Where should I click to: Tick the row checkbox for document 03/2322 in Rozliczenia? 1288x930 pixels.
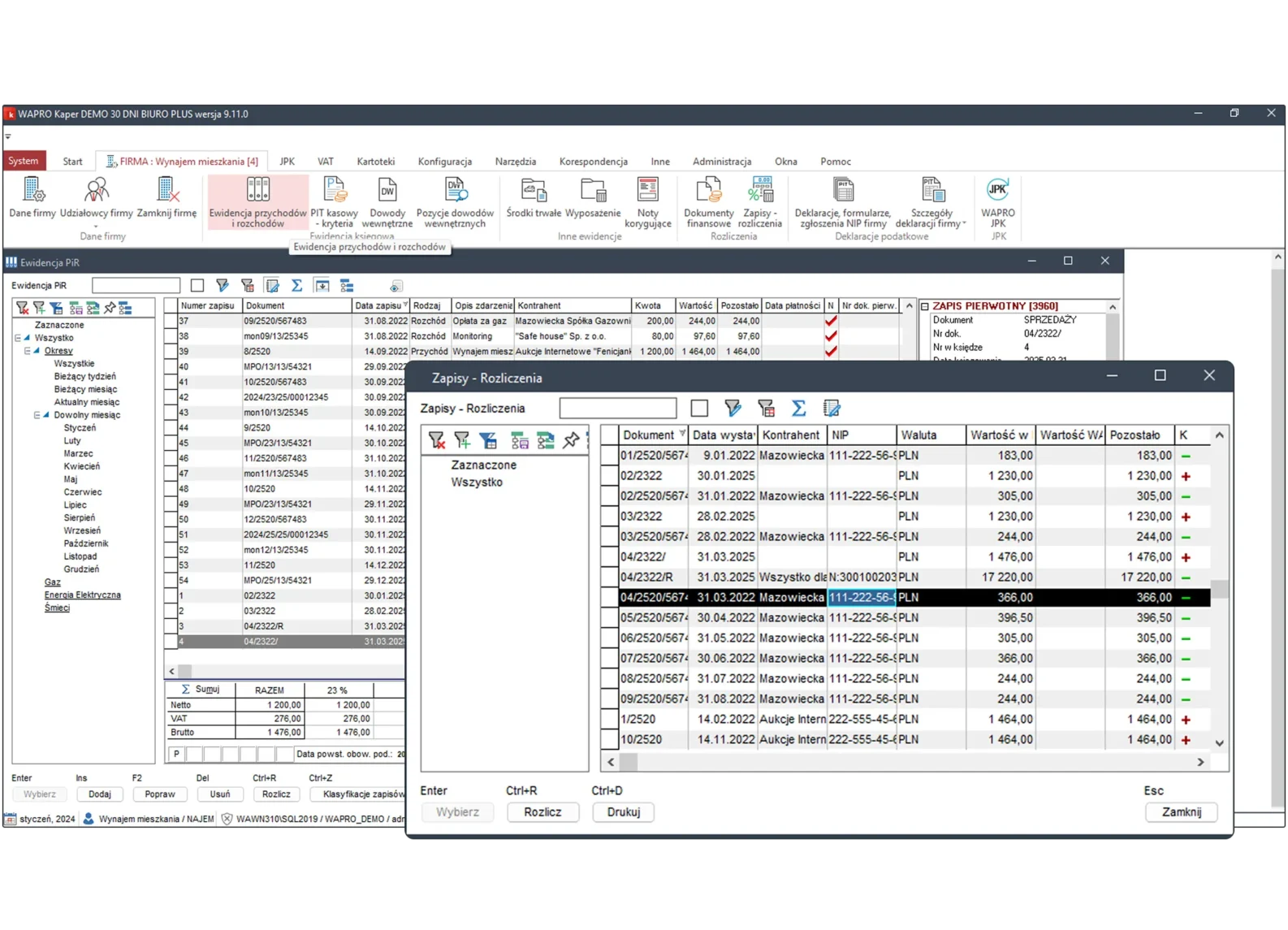coord(609,517)
